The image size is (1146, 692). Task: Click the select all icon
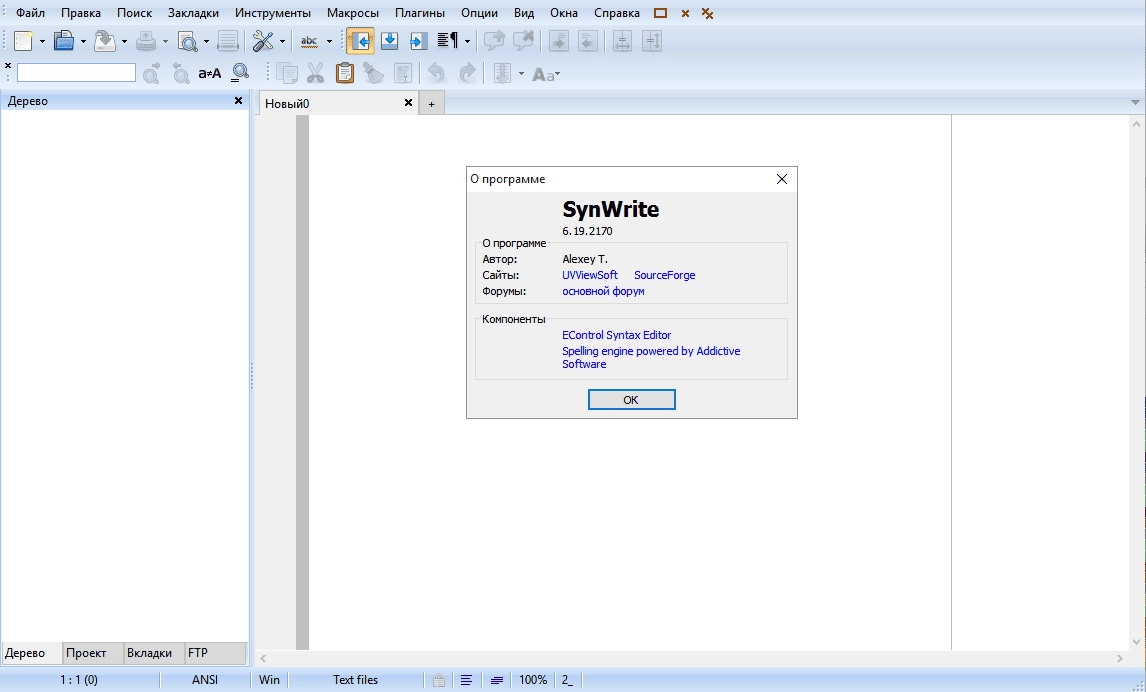click(x=403, y=73)
